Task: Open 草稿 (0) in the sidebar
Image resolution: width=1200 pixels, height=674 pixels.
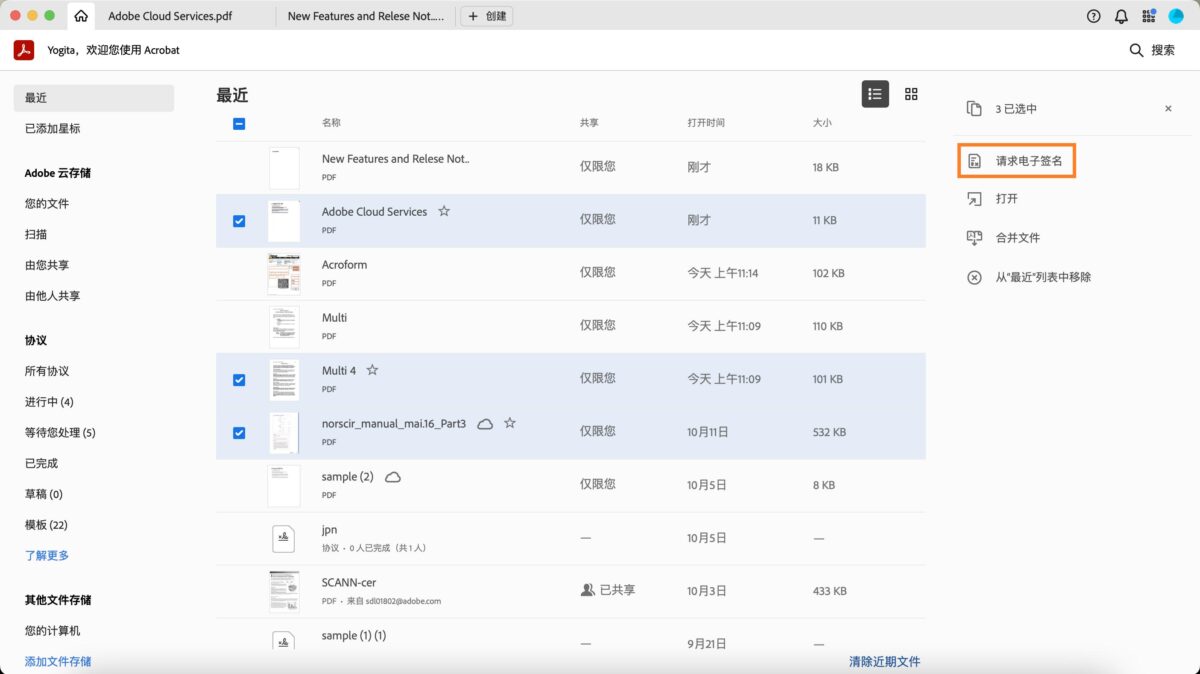Action: click(44, 494)
